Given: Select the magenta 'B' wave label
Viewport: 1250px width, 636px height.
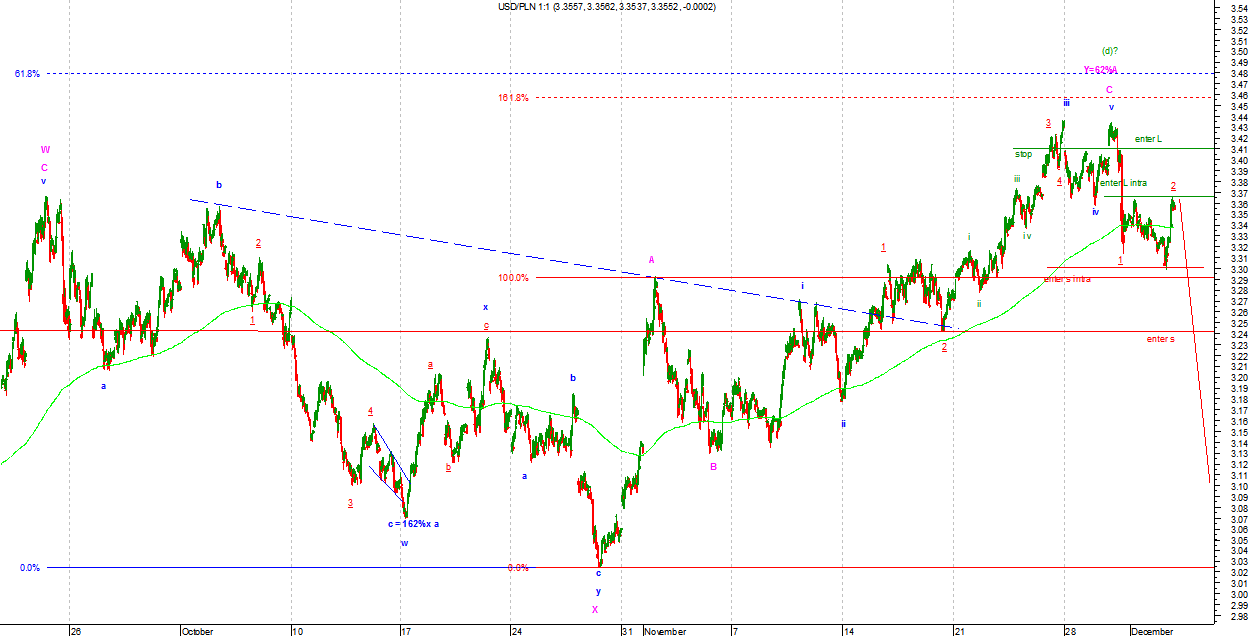Looking at the screenshot, I should pos(713,466).
